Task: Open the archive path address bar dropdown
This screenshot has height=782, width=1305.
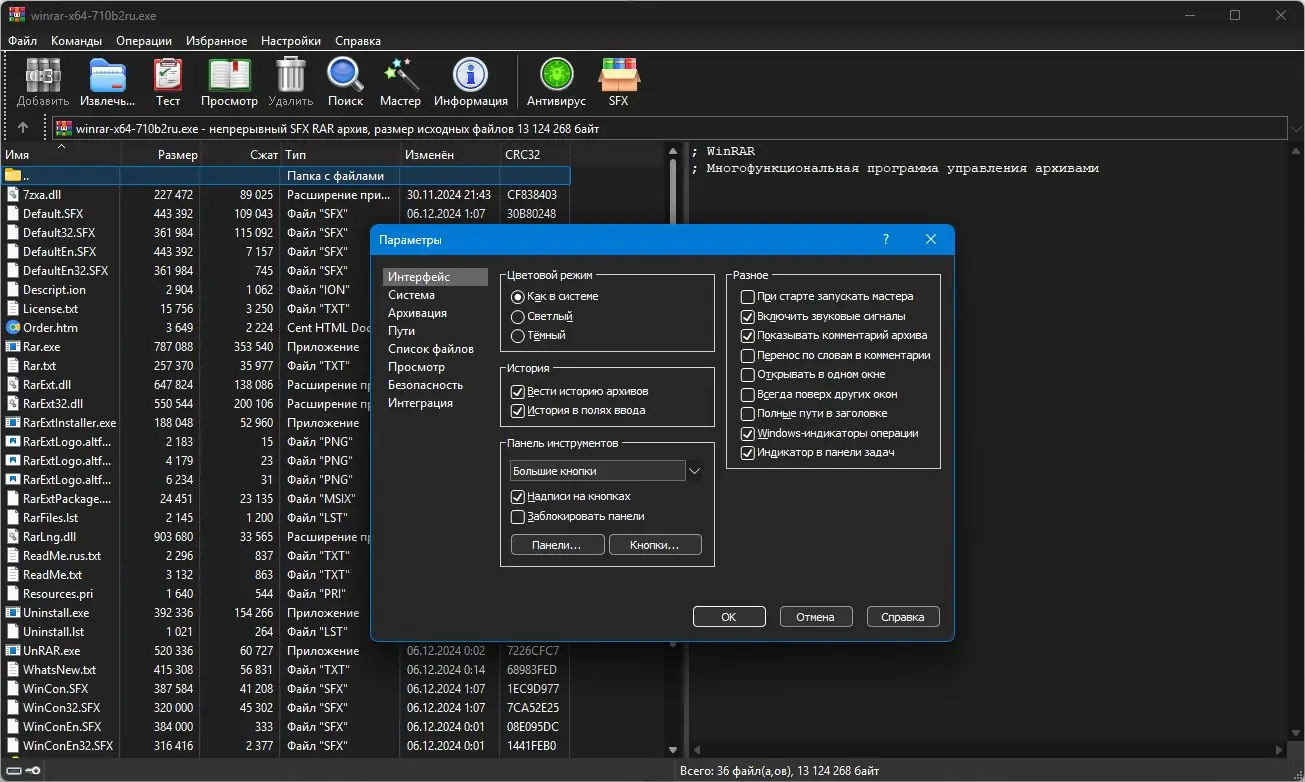Action: click(x=1294, y=129)
